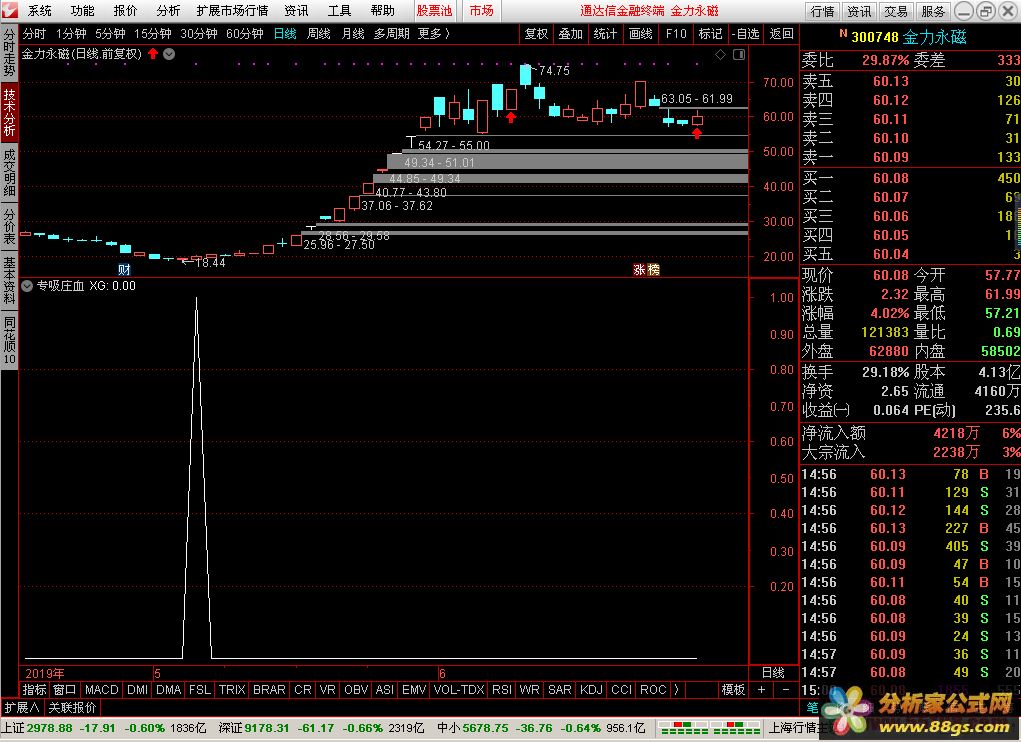Viewport: 1021px width, 742px height.
Task: Select the KDJ indicator
Action: tap(591, 689)
